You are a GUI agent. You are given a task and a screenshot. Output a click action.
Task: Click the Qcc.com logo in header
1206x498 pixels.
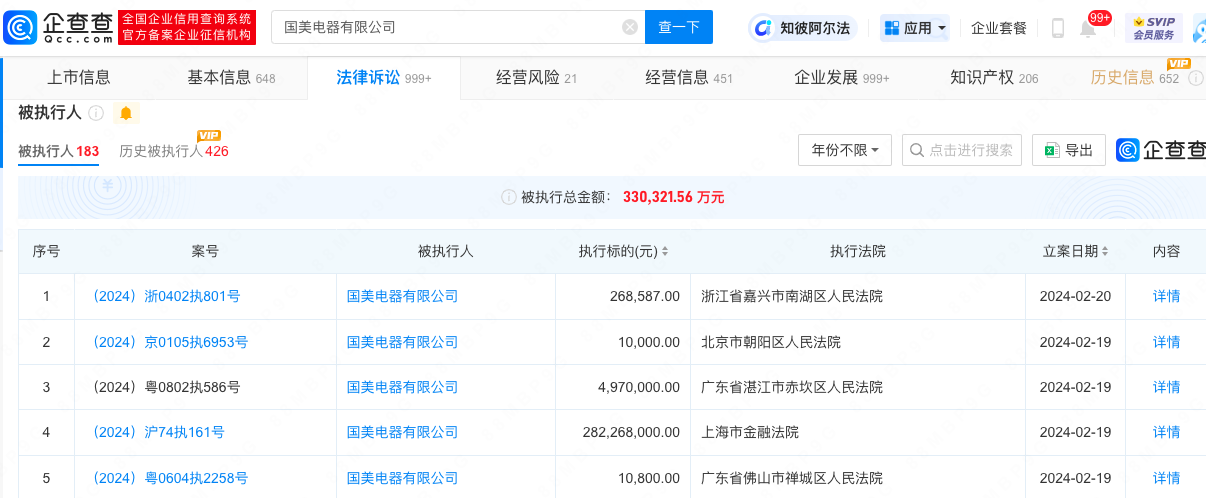59,27
